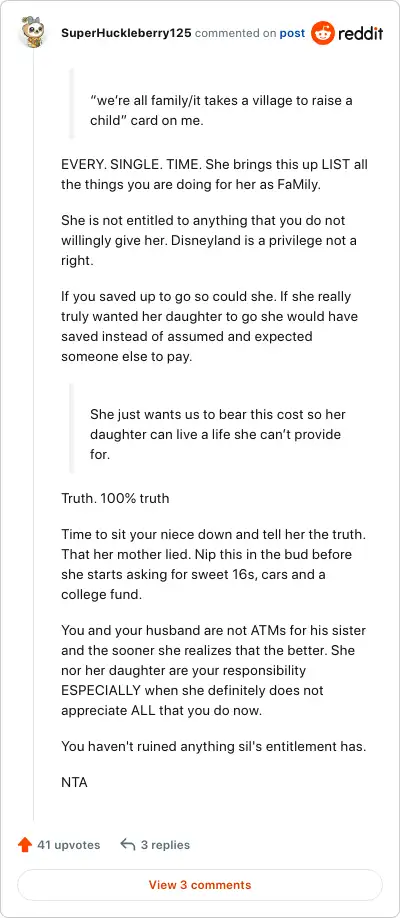
Task: Click the "reddit" wordmark text
Action: [360, 33]
